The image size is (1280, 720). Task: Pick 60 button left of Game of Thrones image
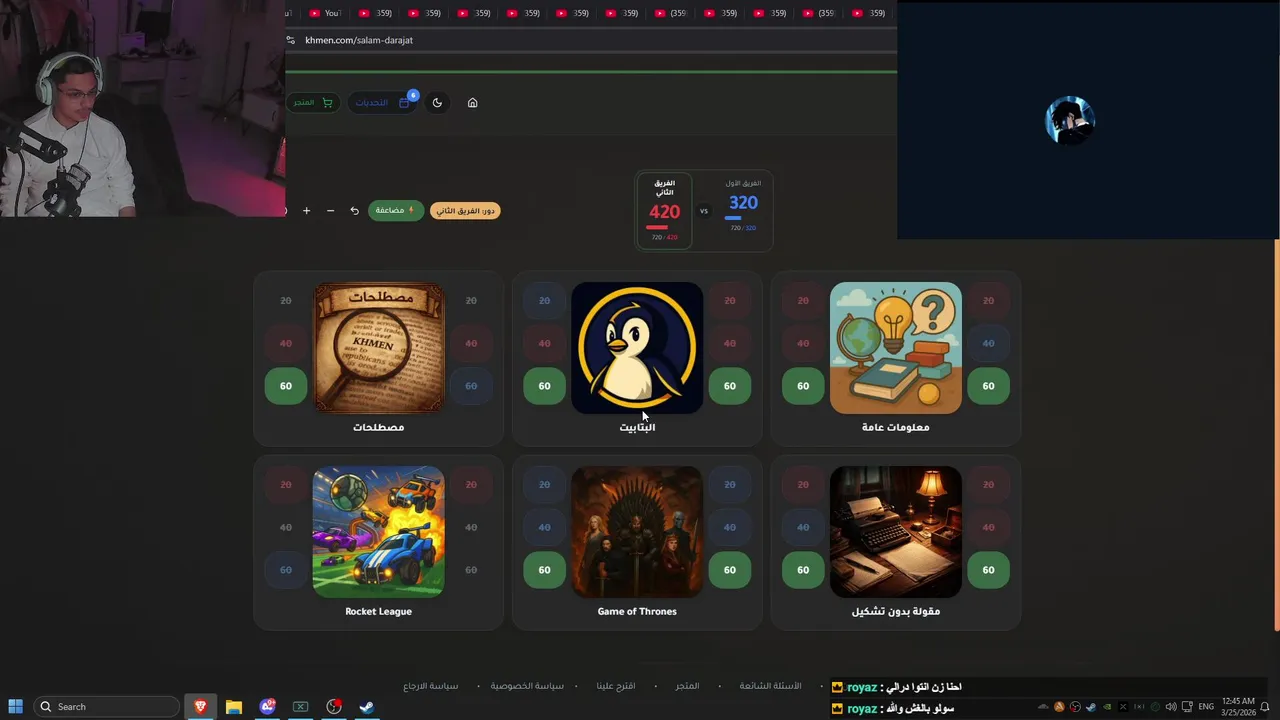[x=544, y=570]
